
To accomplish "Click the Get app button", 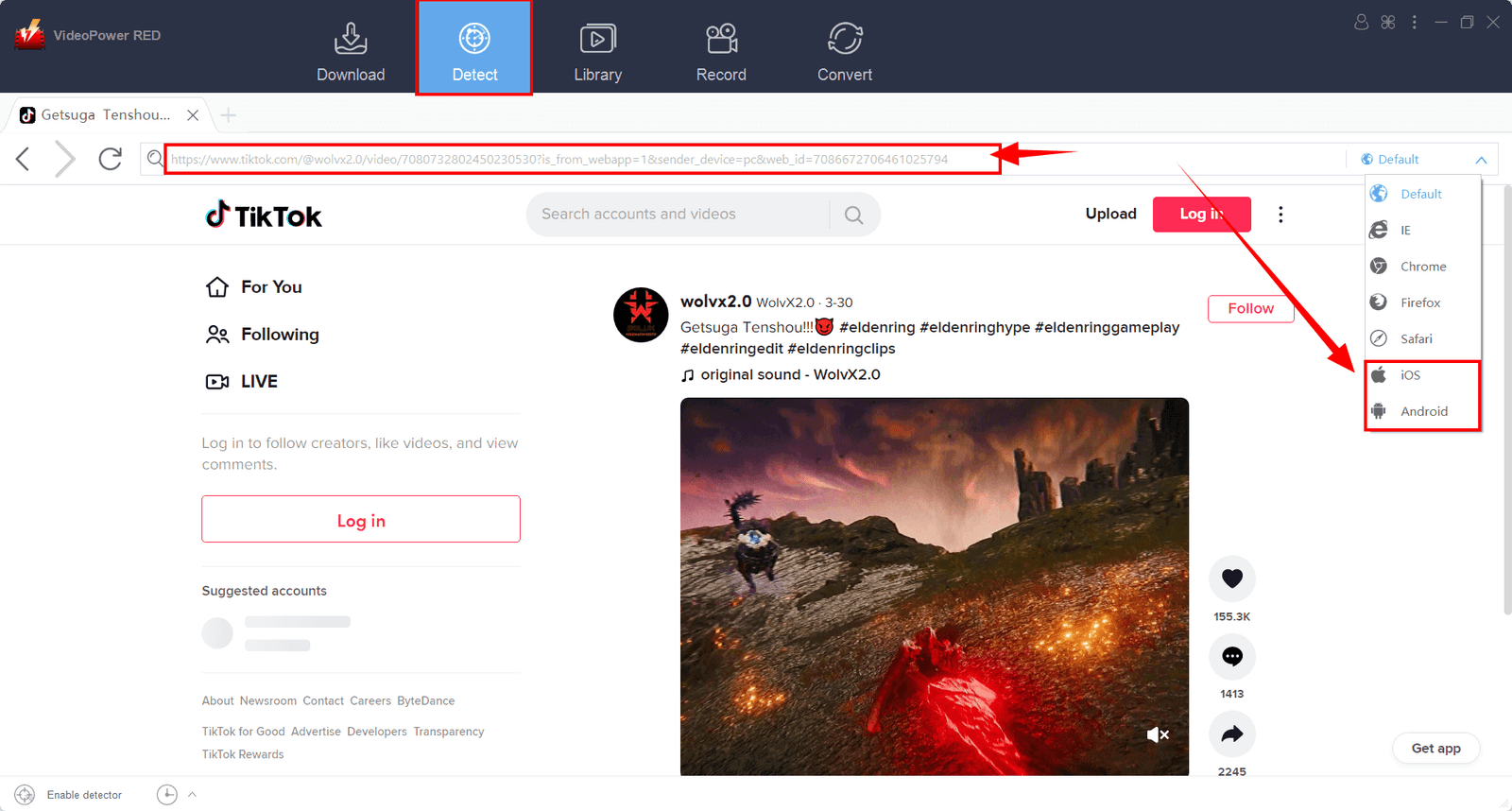I will coord(1435,748).
